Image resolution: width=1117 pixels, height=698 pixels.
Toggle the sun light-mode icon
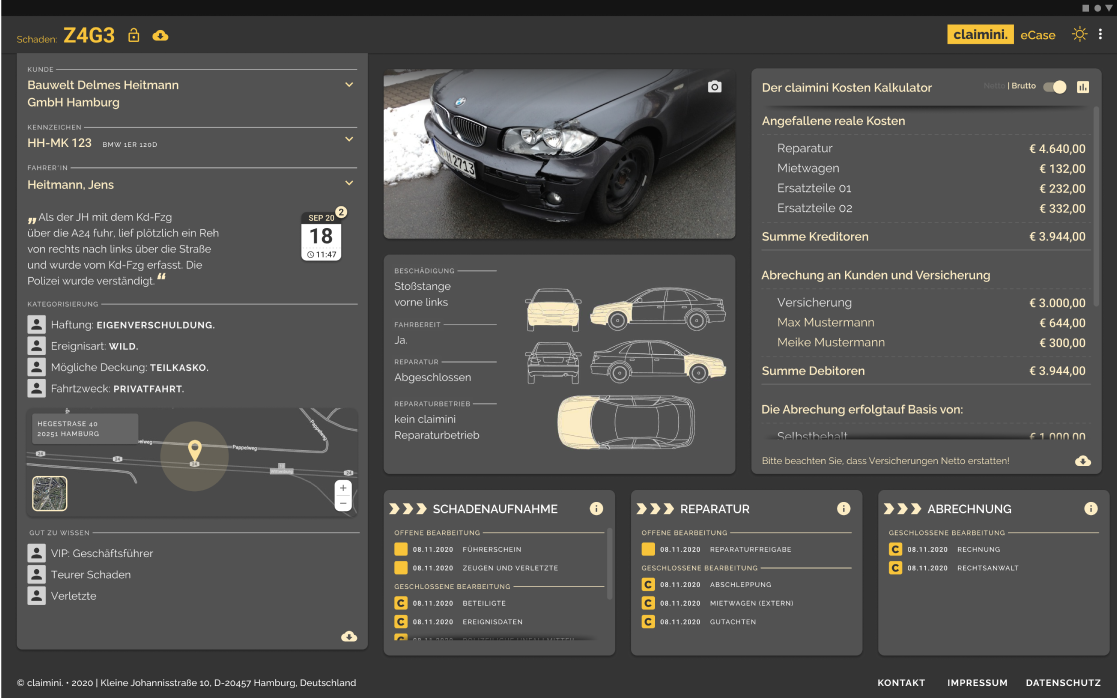[1079, 34]
